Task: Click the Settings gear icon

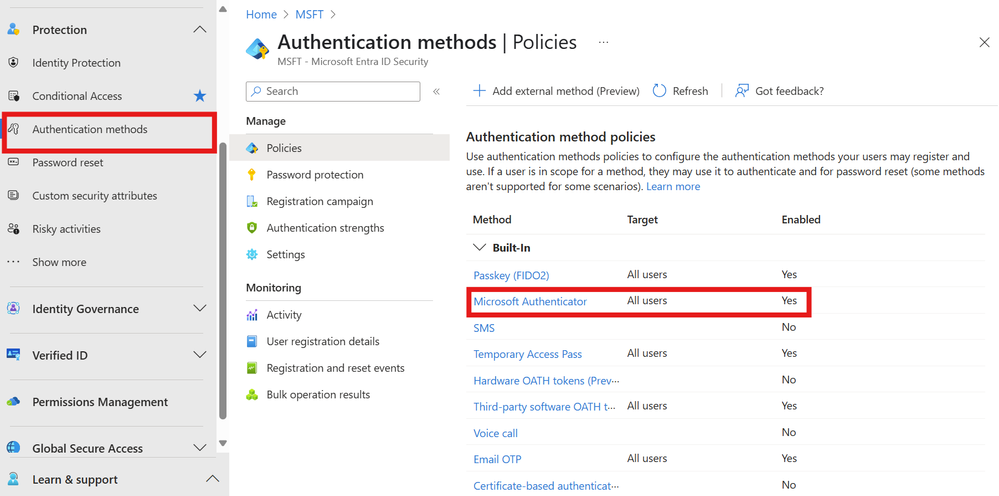Action: [252, 255]
